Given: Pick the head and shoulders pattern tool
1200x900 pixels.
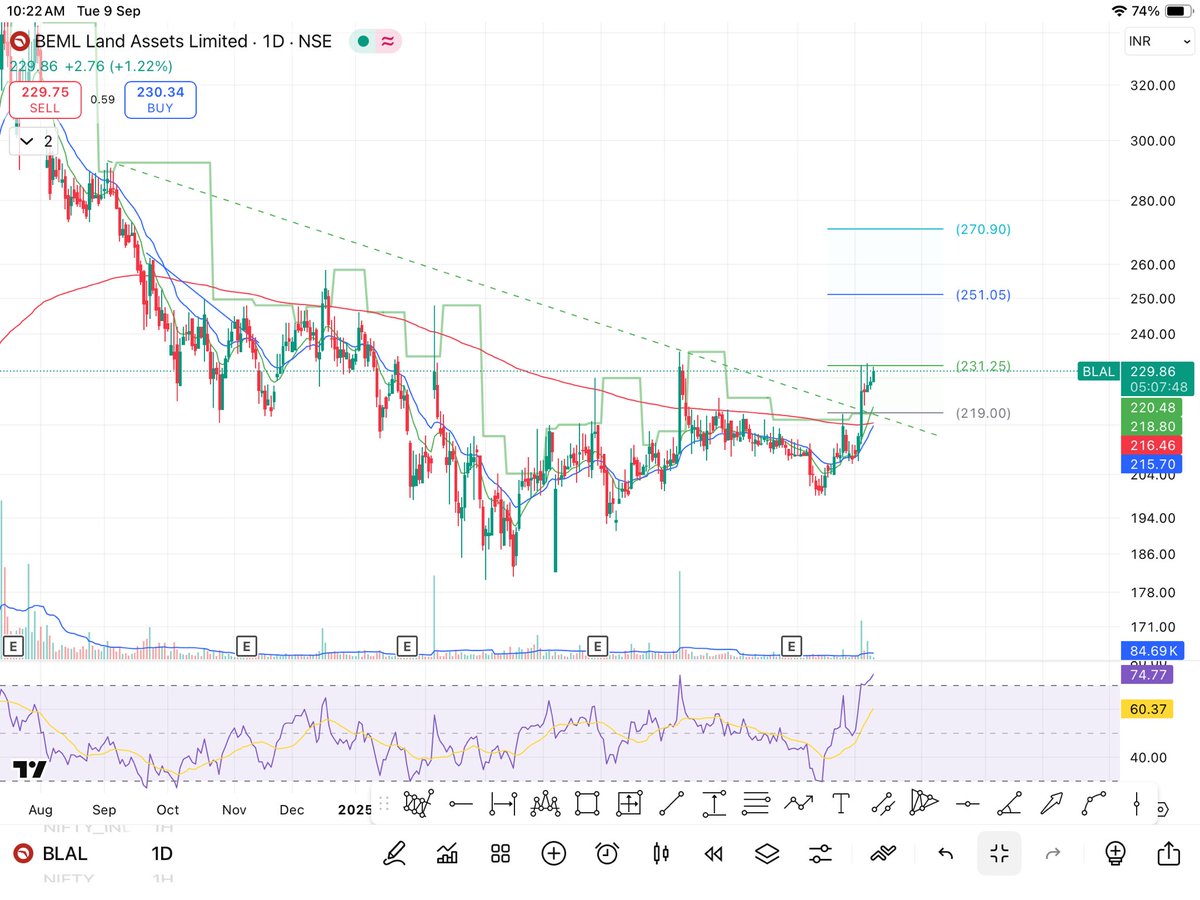Looking at the screenshot, I should click(x=545, y=802).
